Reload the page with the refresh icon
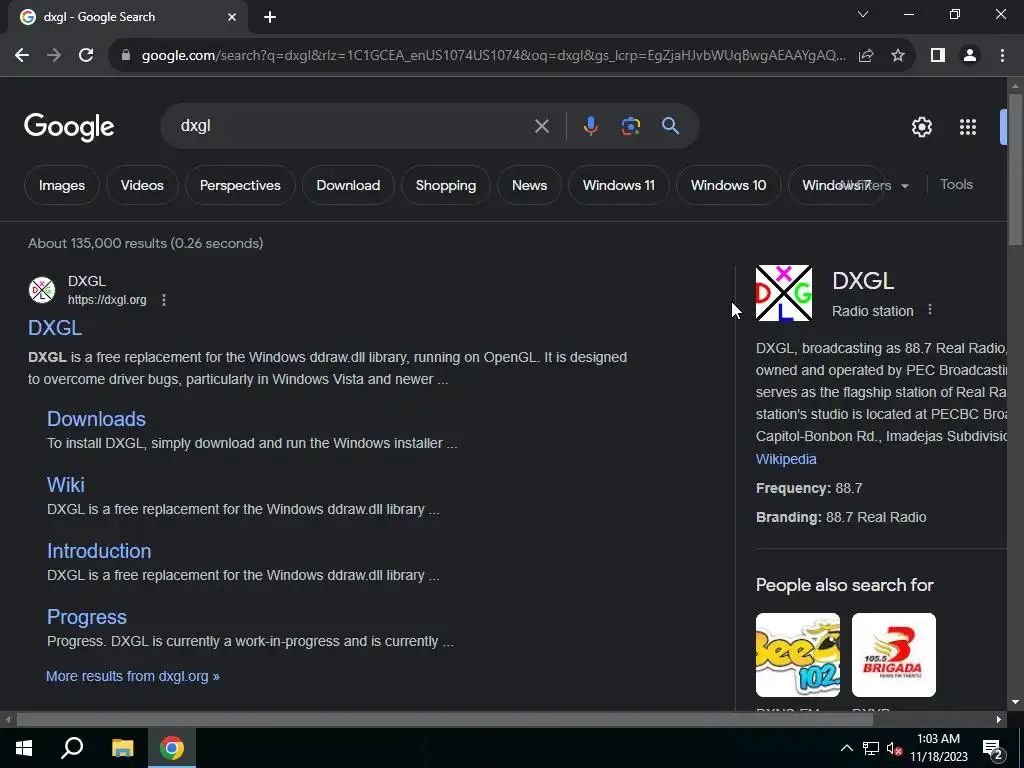 coord(86,56)
